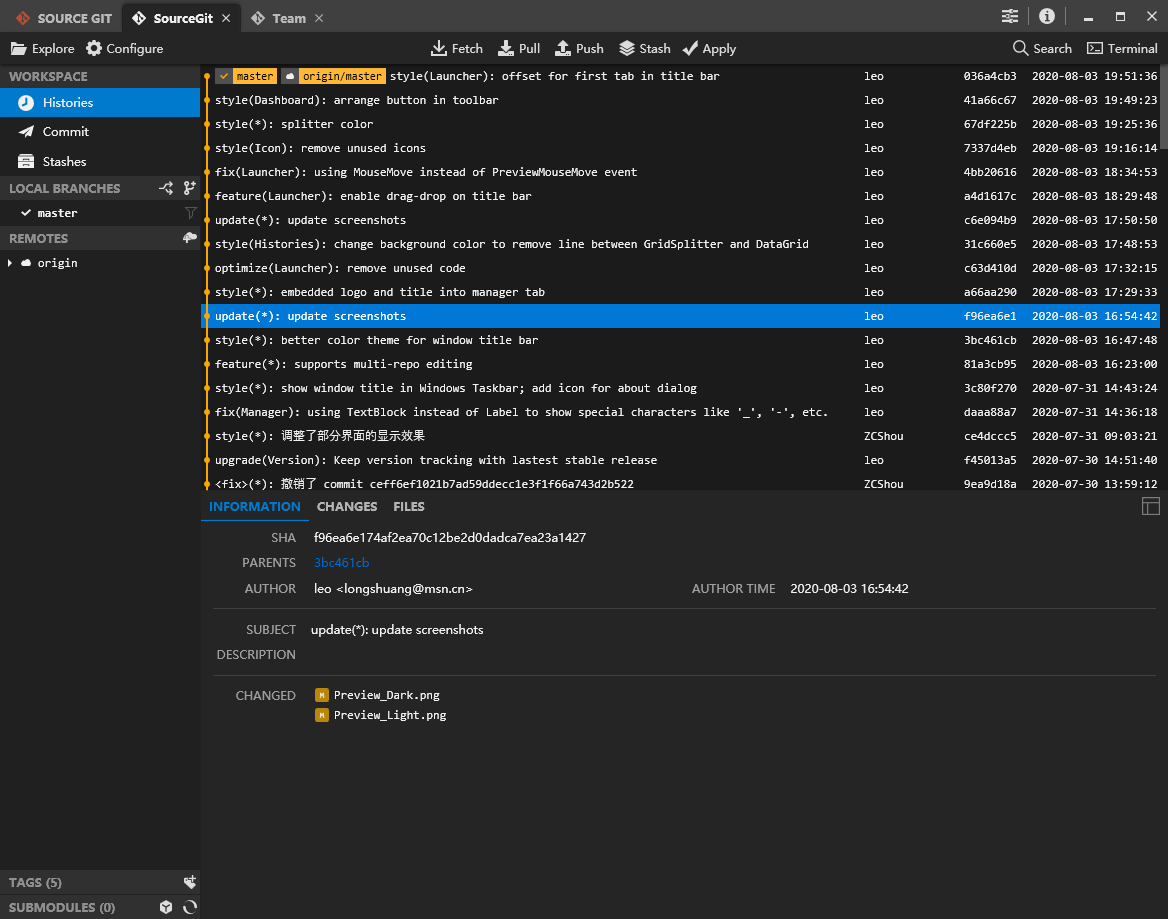Click the Fetch button in toolbar

tap(456, 48)
